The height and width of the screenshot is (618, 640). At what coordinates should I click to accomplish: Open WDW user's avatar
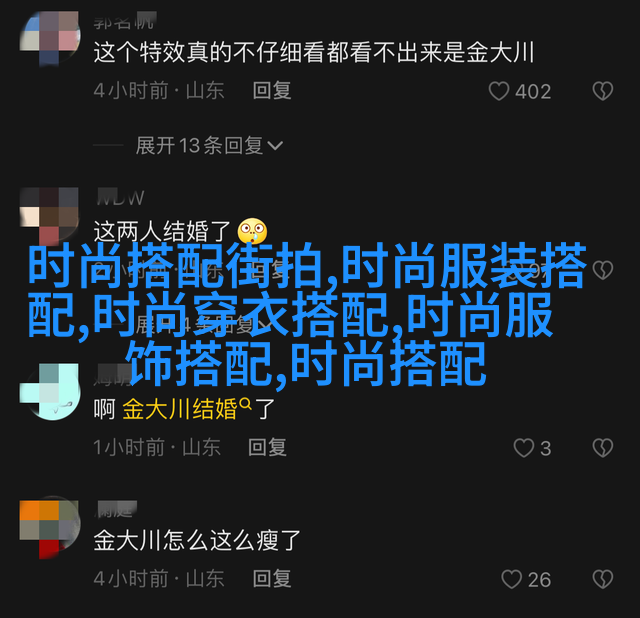tap(50, 216)
